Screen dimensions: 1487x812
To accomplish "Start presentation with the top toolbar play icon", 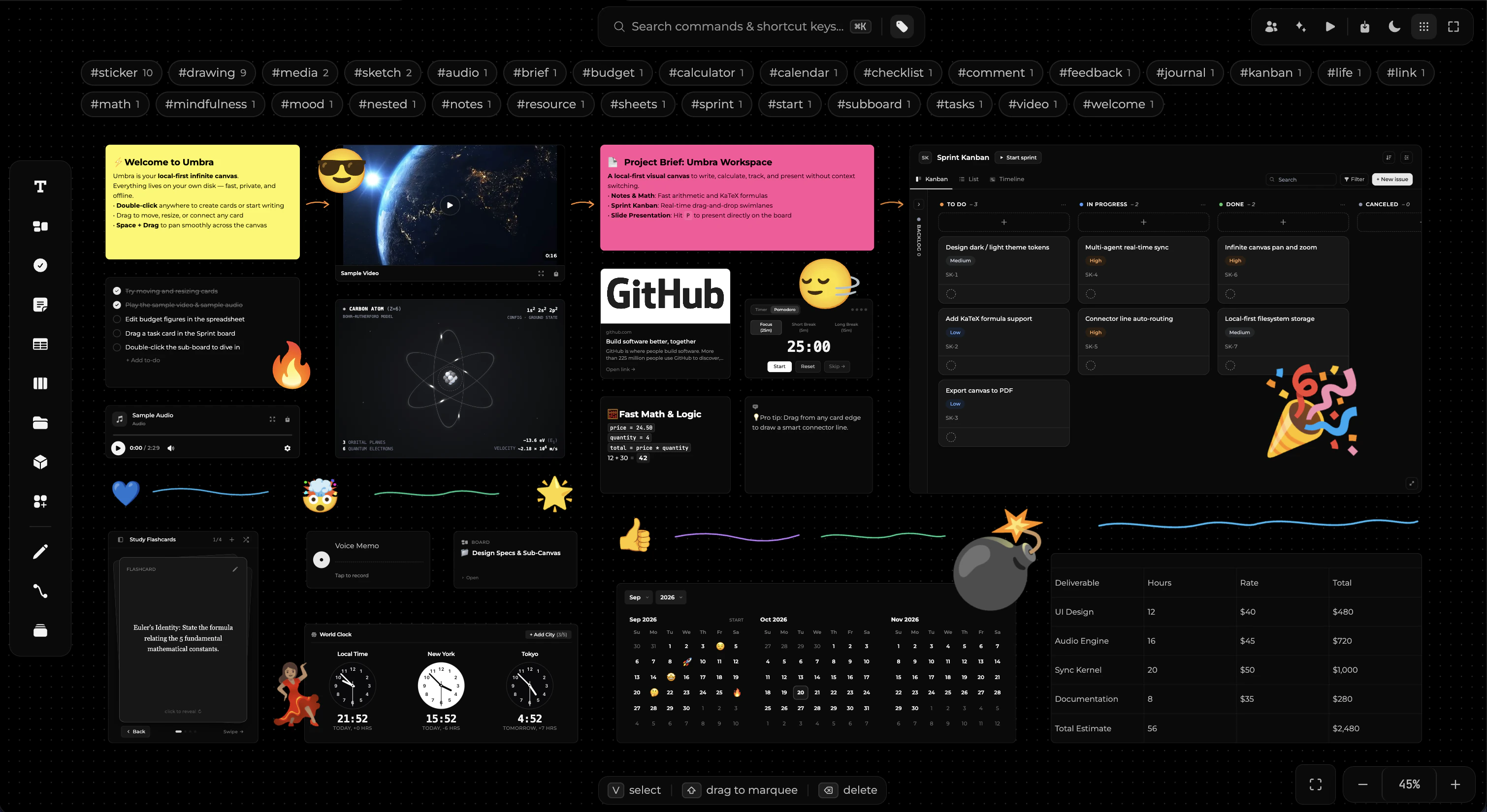I will (1330, 27).
